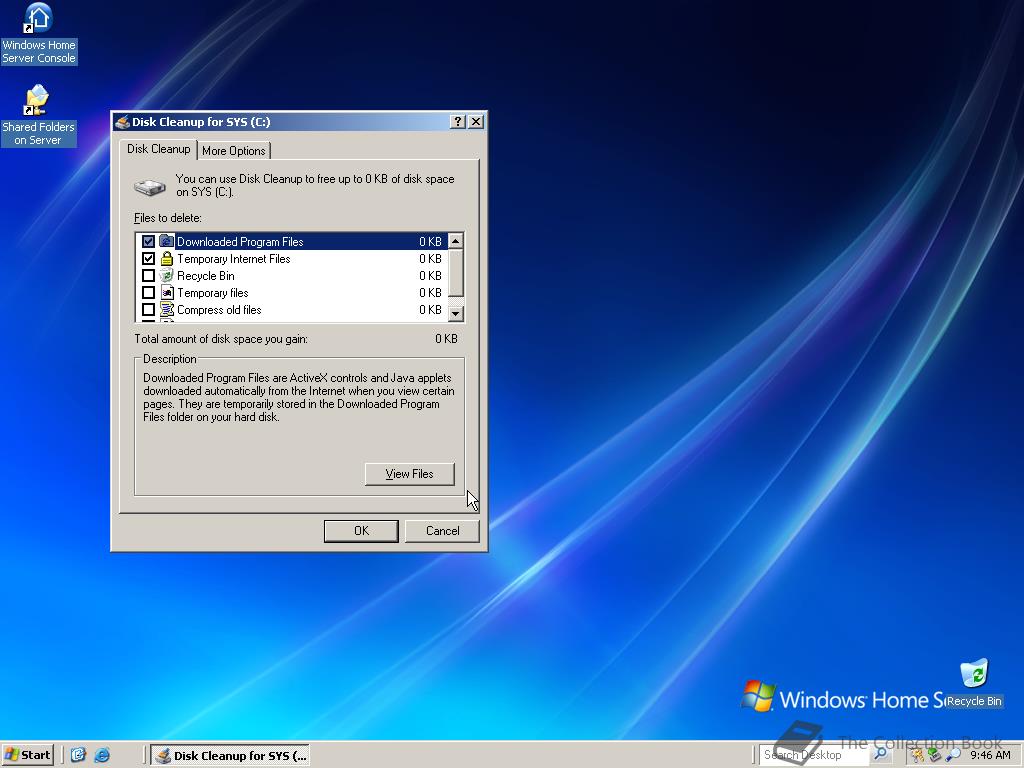This screenshot has width=1024, height=768.
Task: Open the Recycle Bin desktop icon
Action: (x=974, y=683)
